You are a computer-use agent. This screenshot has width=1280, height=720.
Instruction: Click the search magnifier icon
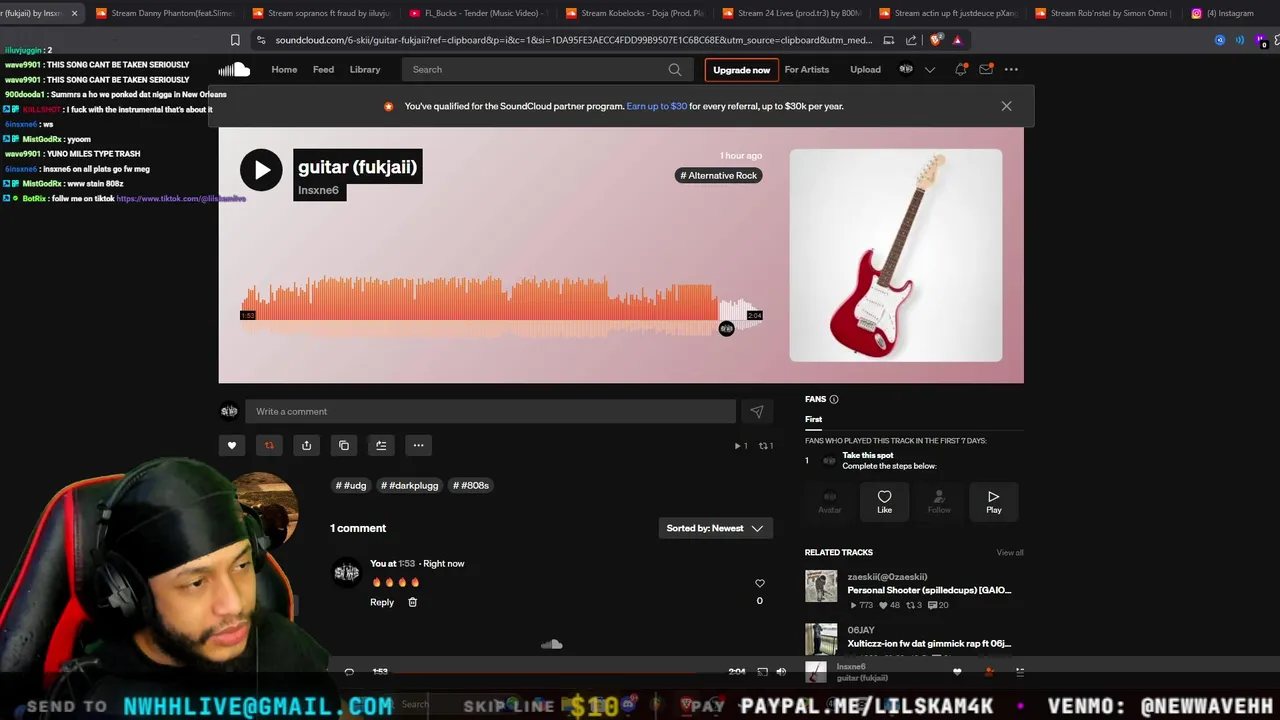pos(675,69)
